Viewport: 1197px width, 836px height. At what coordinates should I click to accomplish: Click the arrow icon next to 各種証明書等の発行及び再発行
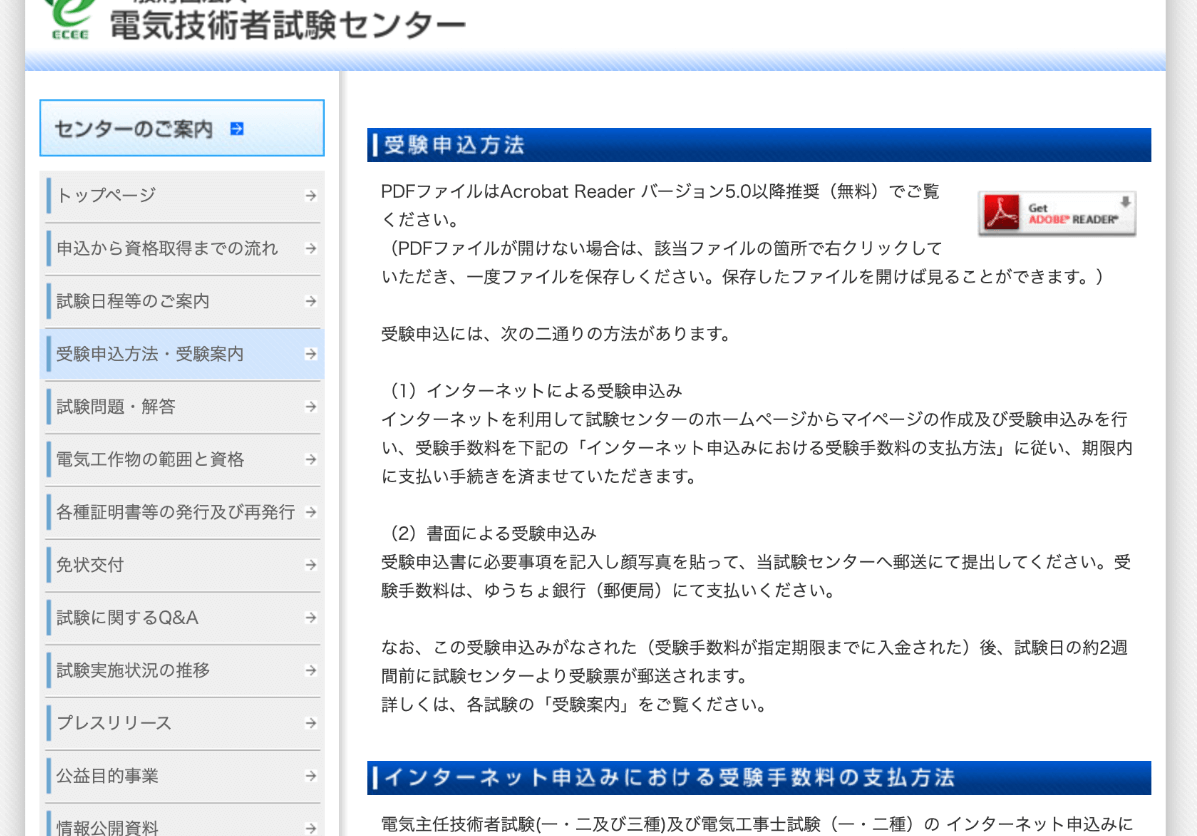311,512
